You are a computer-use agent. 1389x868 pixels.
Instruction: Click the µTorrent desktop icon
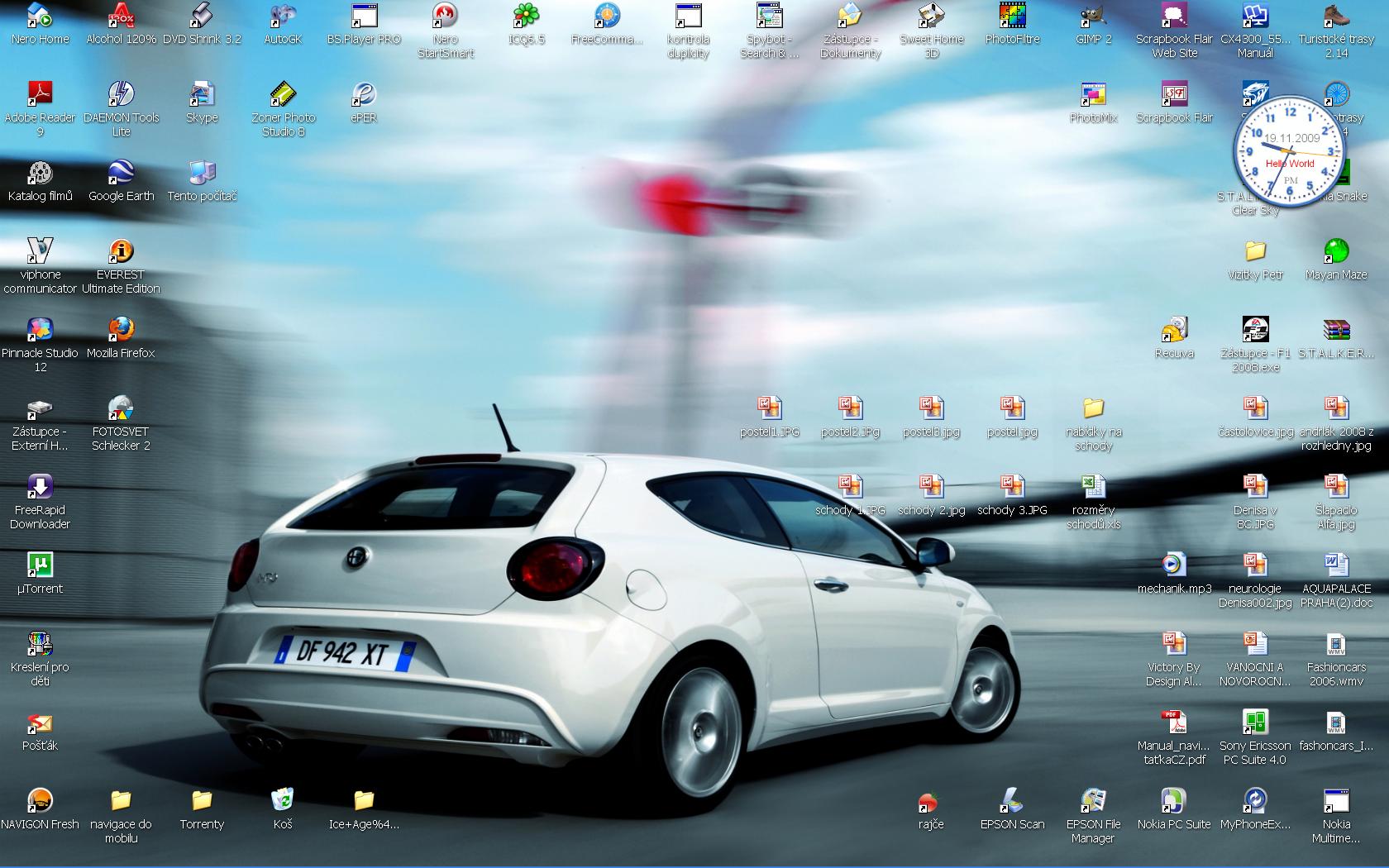[40, 565]
